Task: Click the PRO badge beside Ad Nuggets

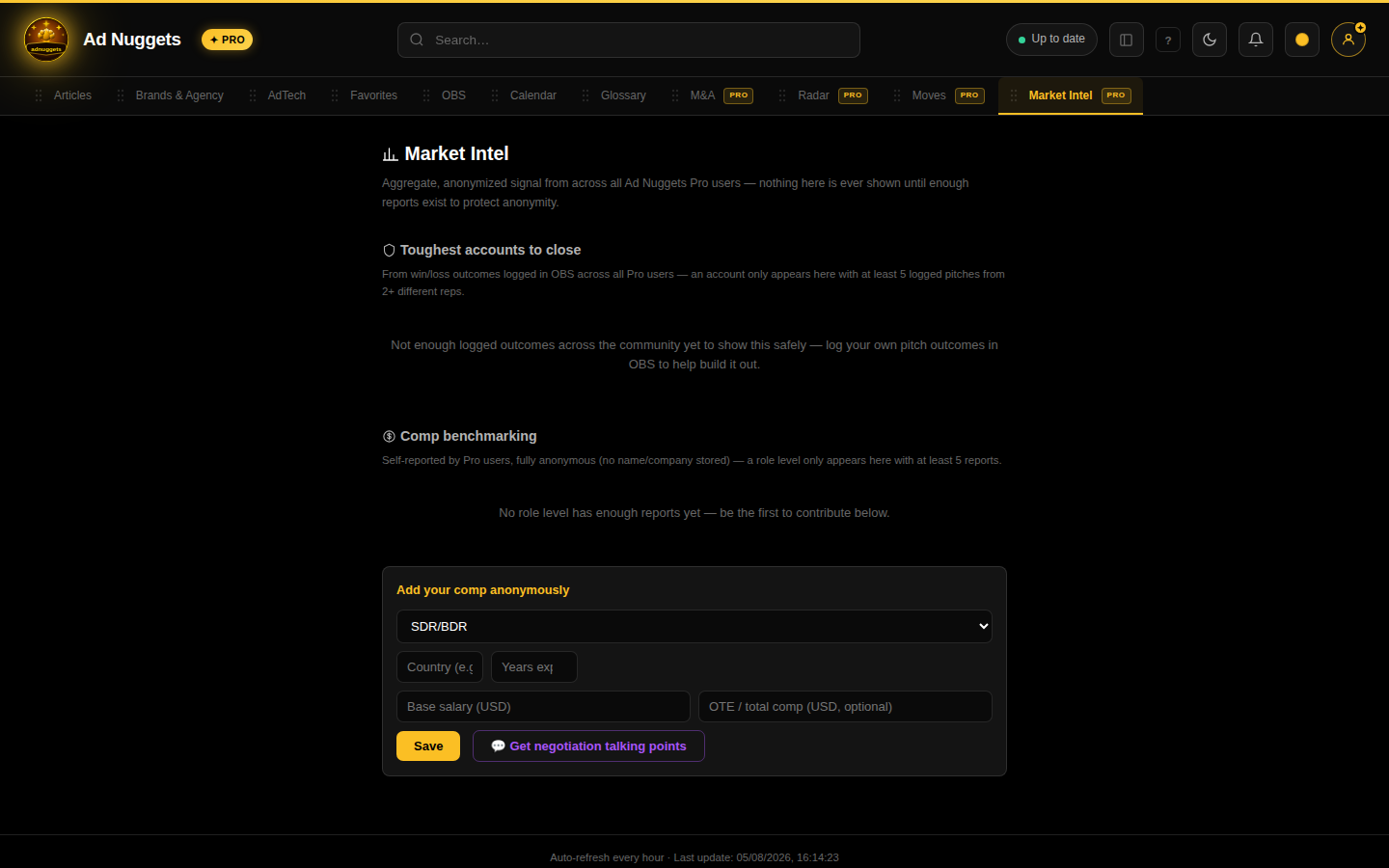Action: pyautogui.click(x=228, y=40)
